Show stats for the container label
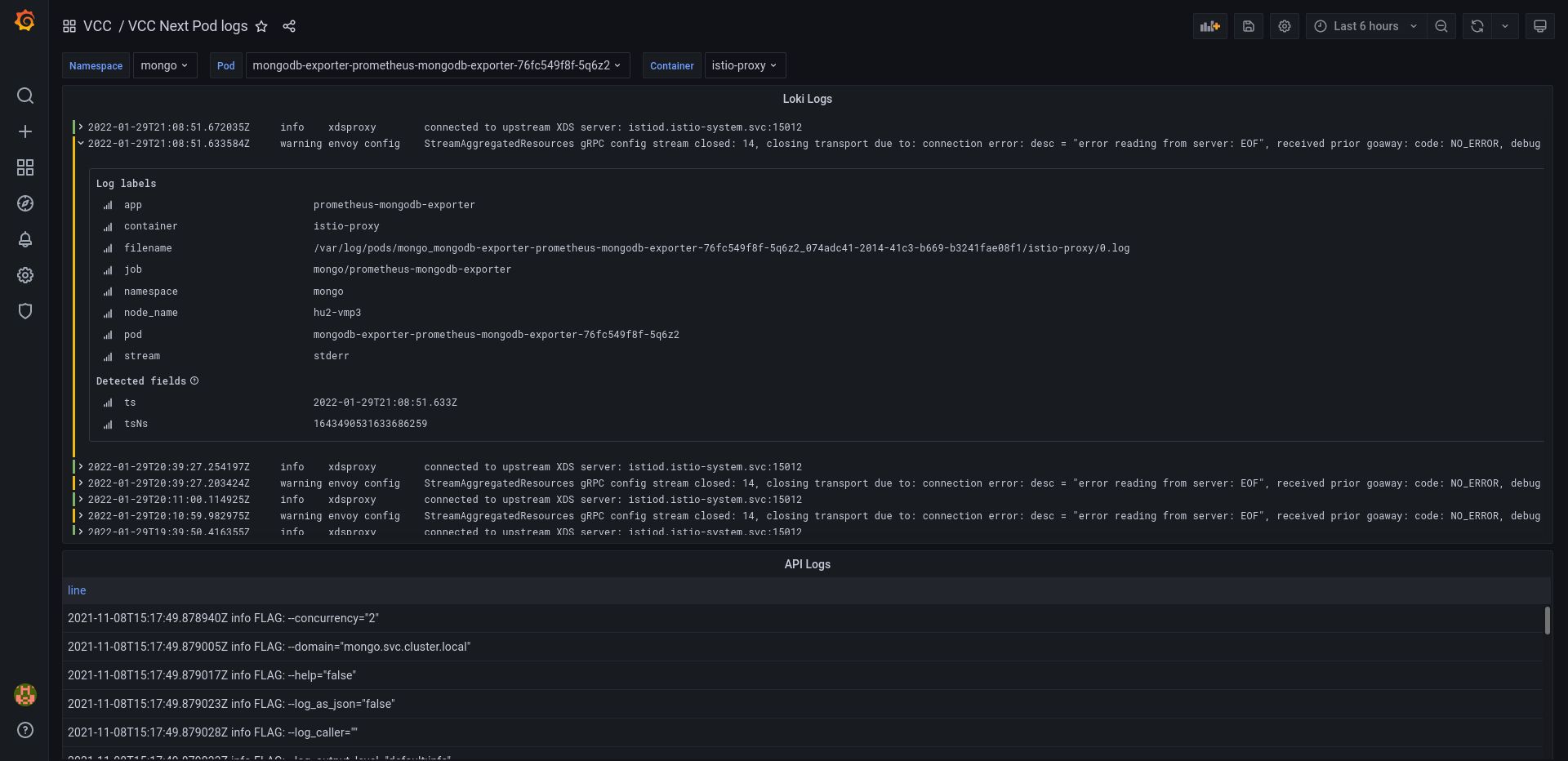The image size is (1568, 761). [108, 227]
